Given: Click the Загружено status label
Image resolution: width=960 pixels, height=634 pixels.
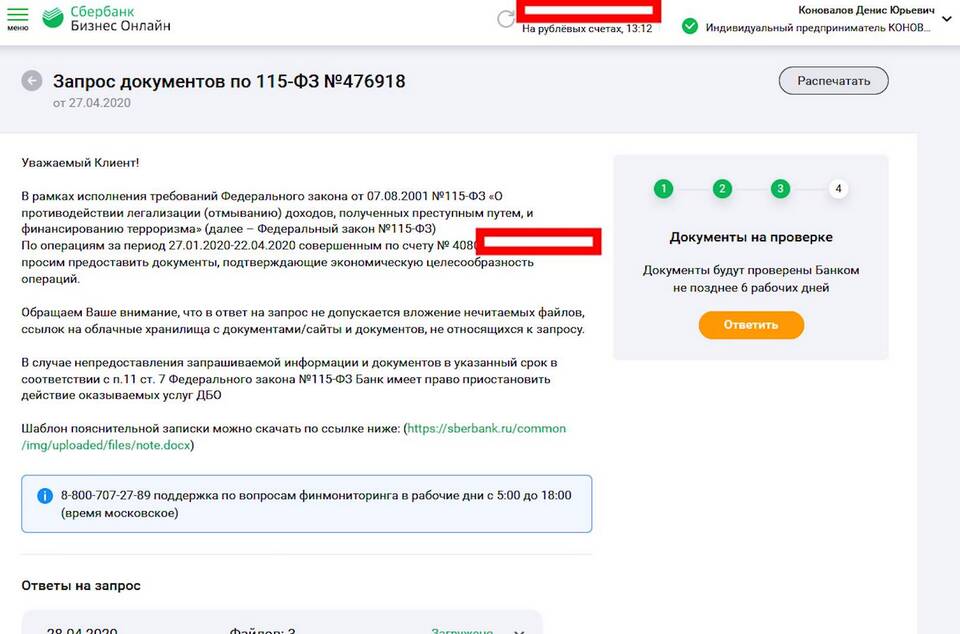Looking at the screenshot, I should click(x=462, y=630).
